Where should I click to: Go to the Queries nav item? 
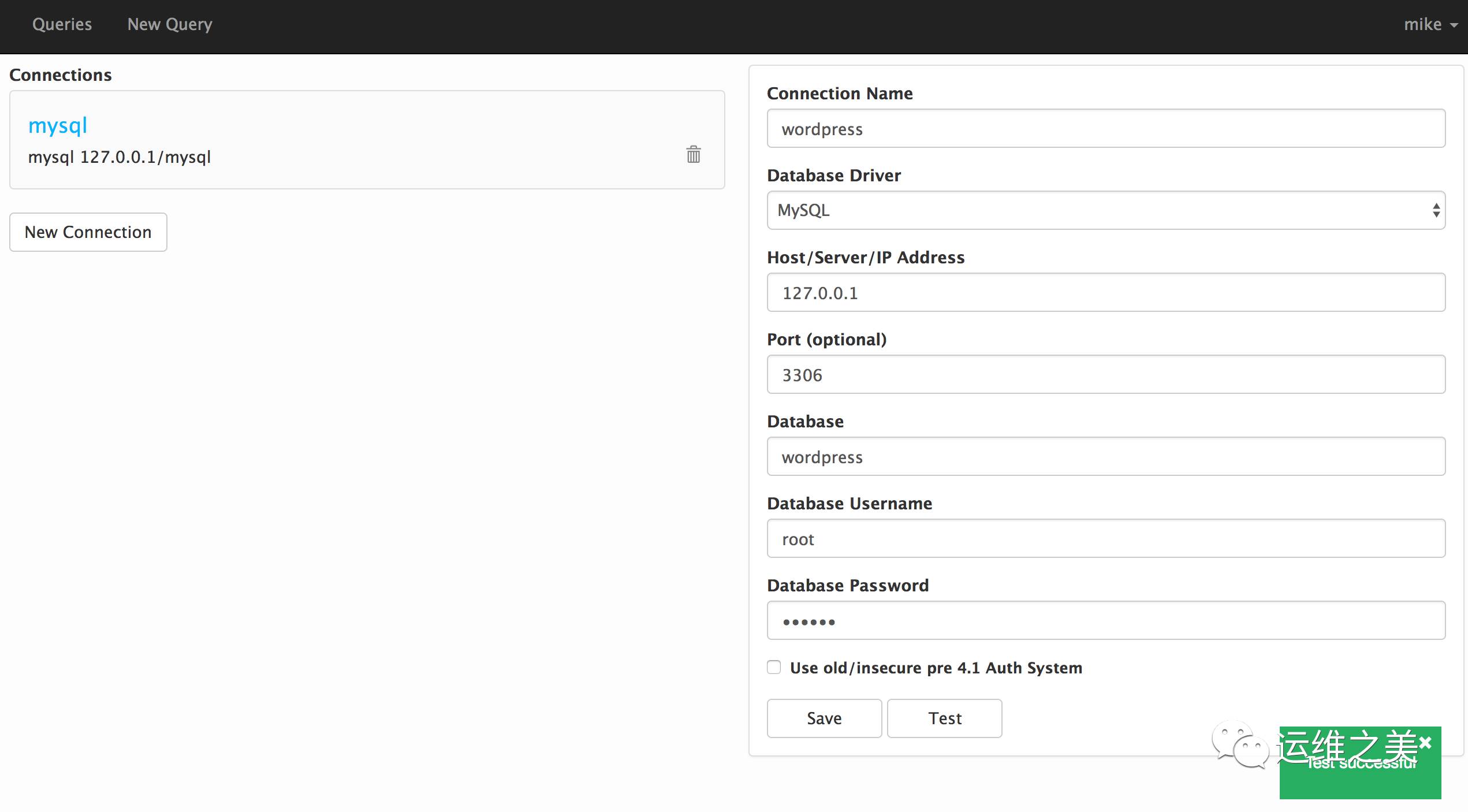coord(62,24)
